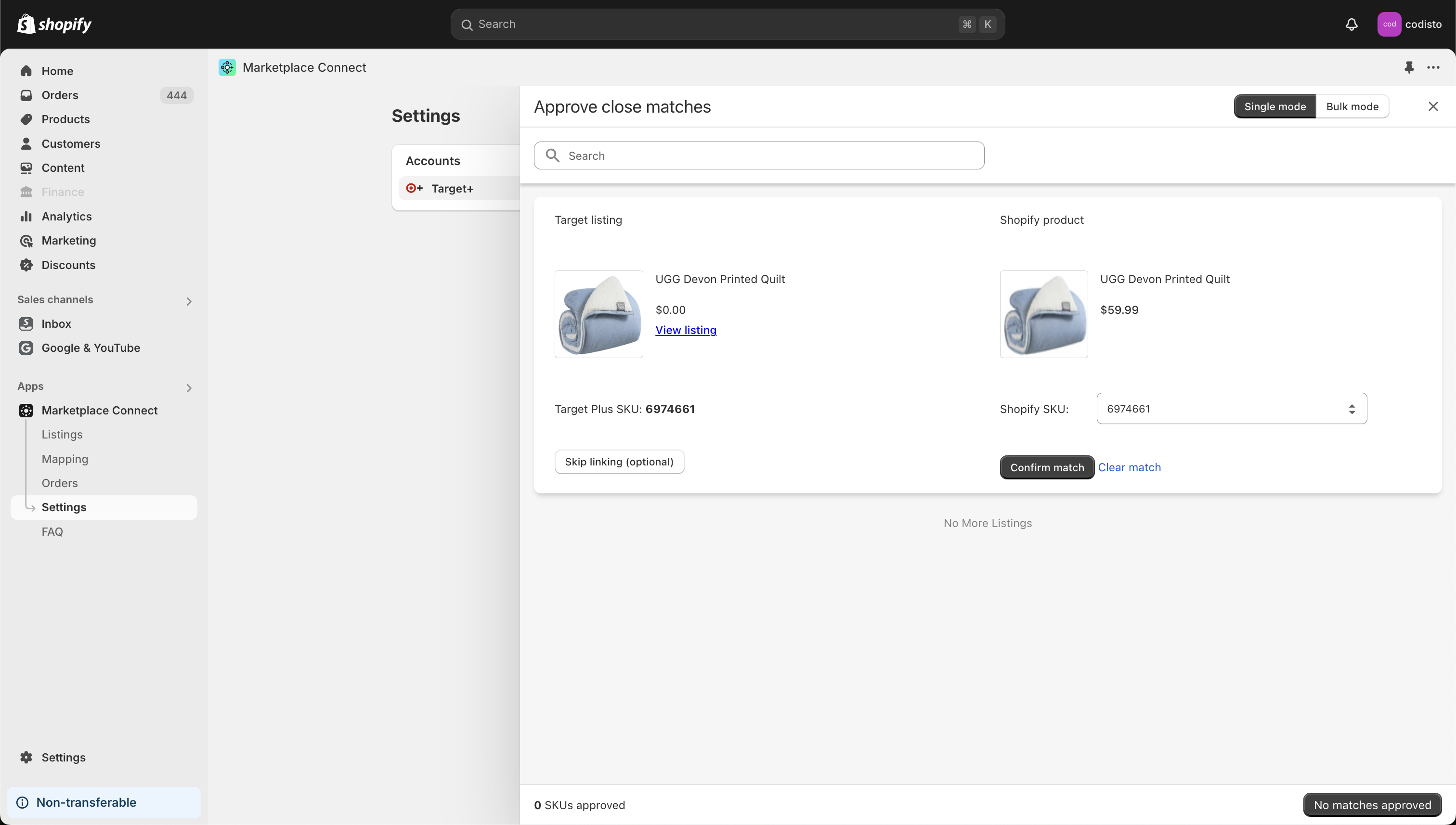Click the No More Listings message

point(988,523)
